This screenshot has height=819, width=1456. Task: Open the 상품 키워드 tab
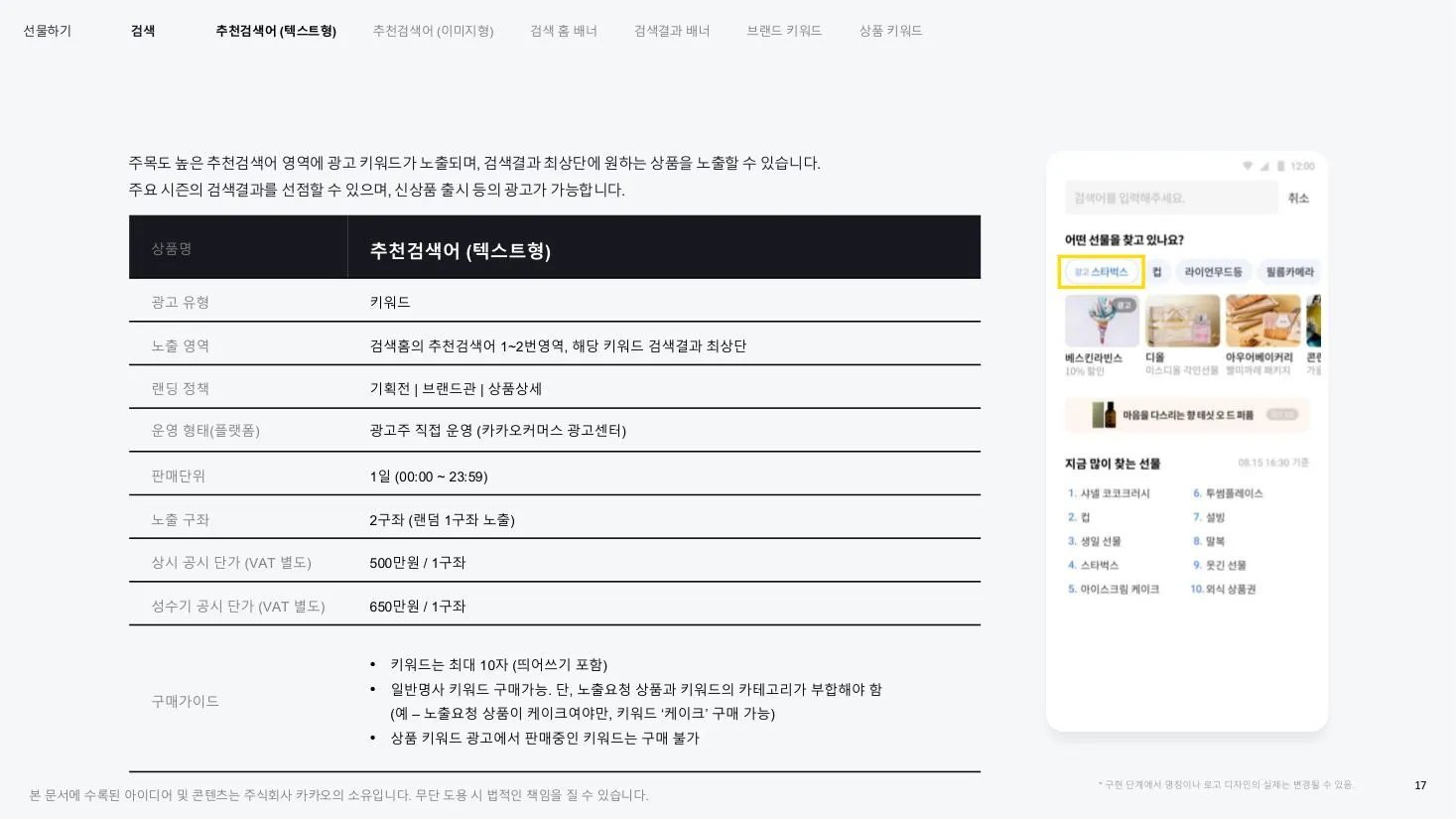coord(890,31)
